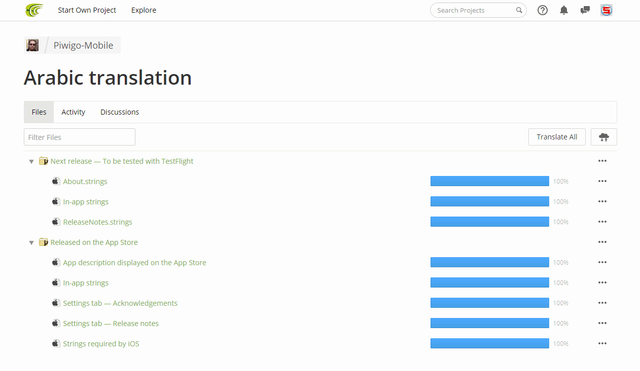
Task: Click Apple file icon beside About.strings
Action: 56,181
